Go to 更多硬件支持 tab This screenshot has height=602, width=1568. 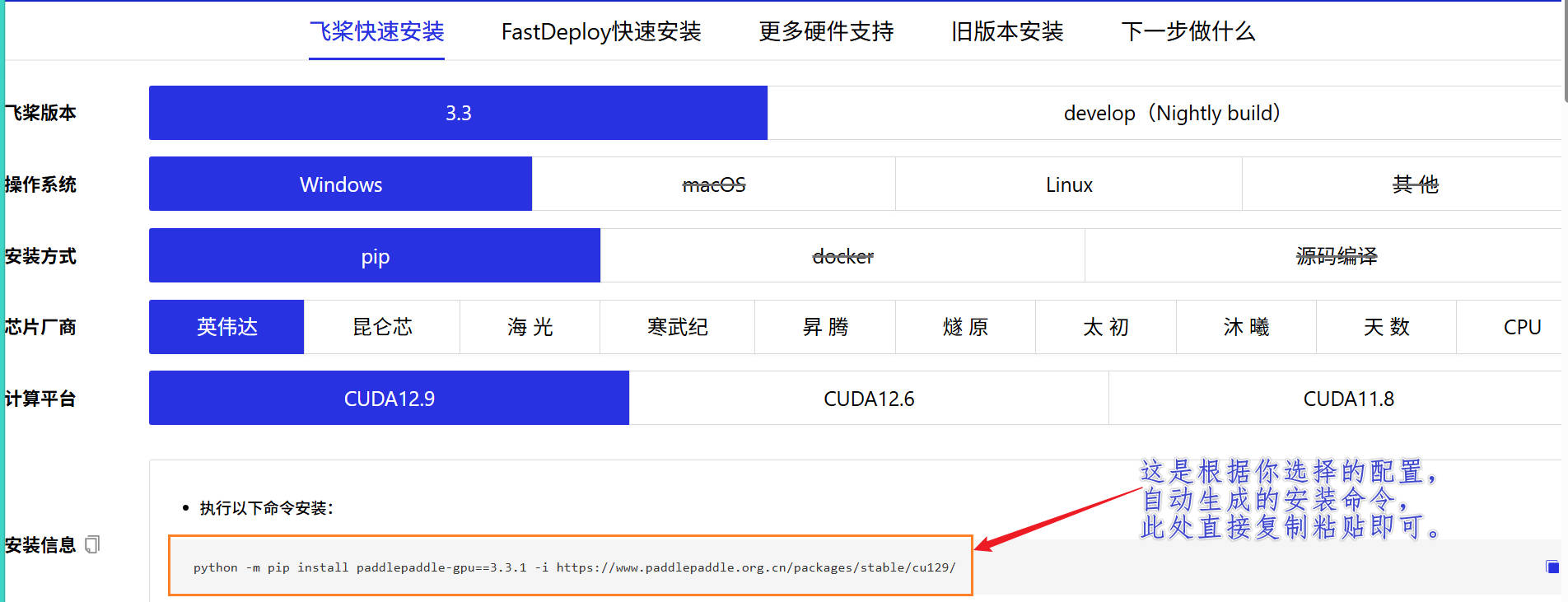[826, 31]
